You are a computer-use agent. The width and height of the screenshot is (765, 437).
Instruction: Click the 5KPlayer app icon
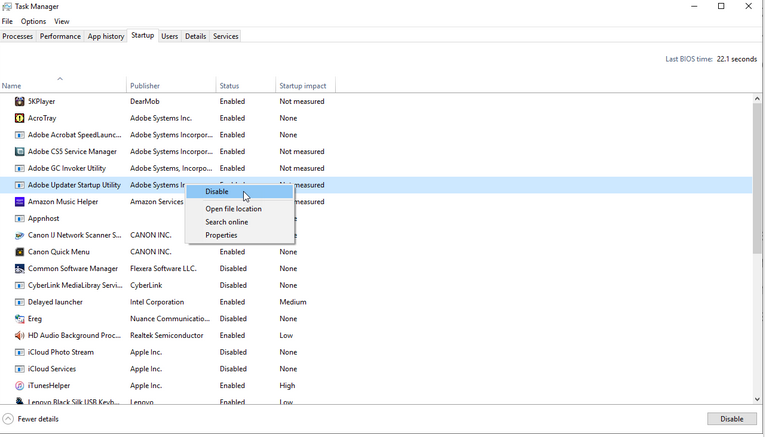20,101
